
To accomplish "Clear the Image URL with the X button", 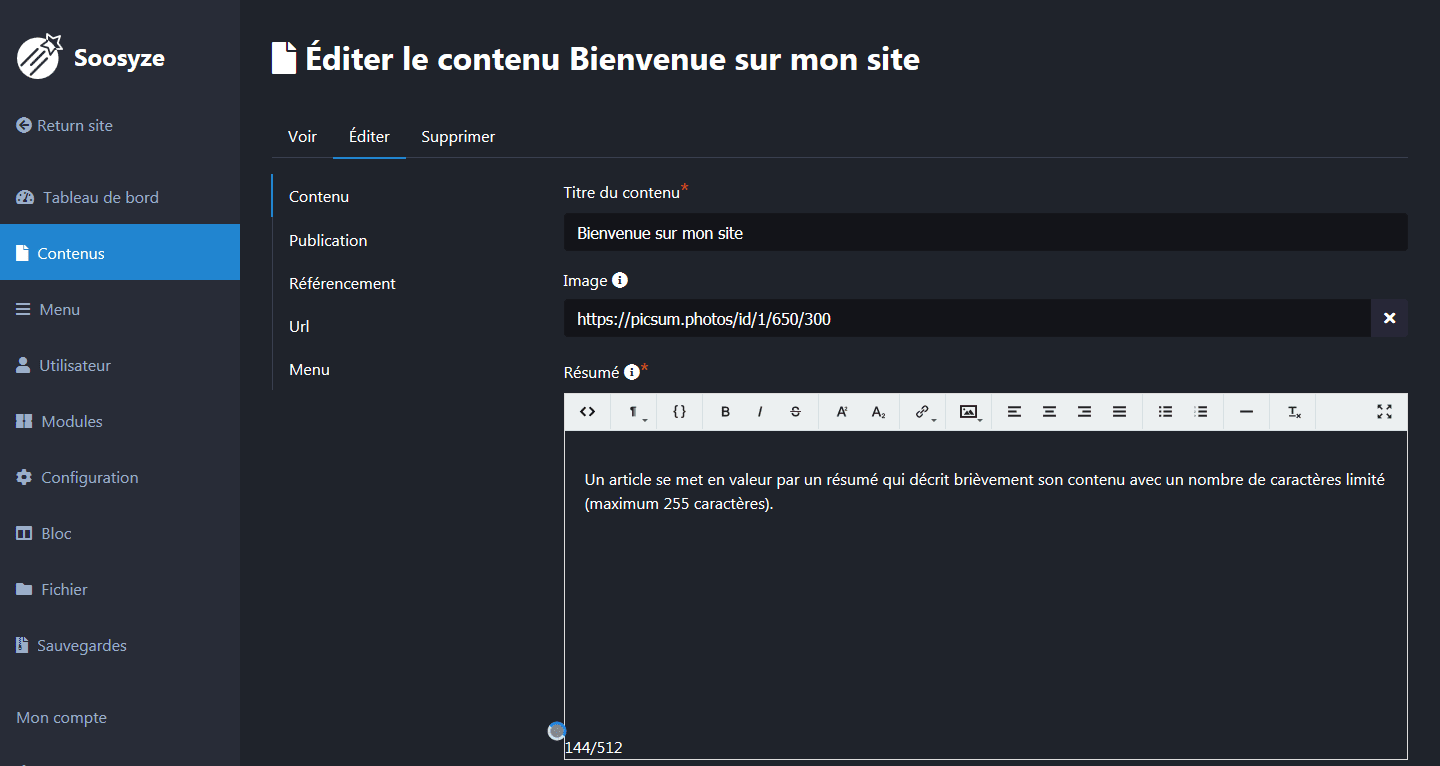I will click(x=1389, y=318).
